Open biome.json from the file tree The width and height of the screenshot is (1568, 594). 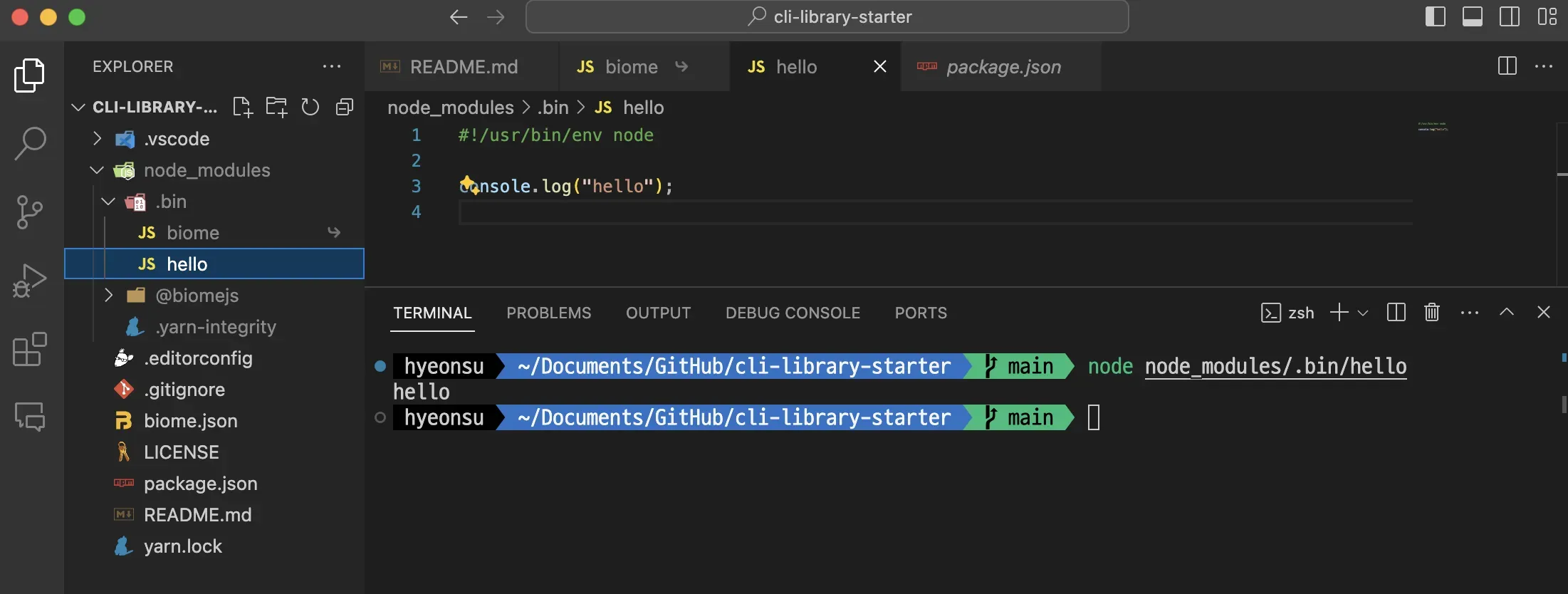click(x=190, y=421)
